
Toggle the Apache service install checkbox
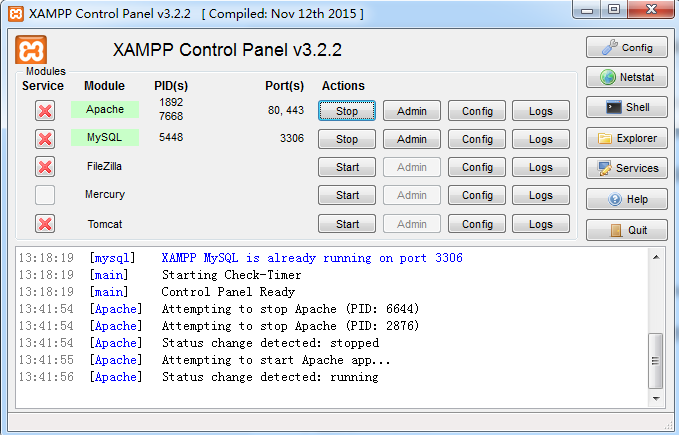[x=45, y=111]
